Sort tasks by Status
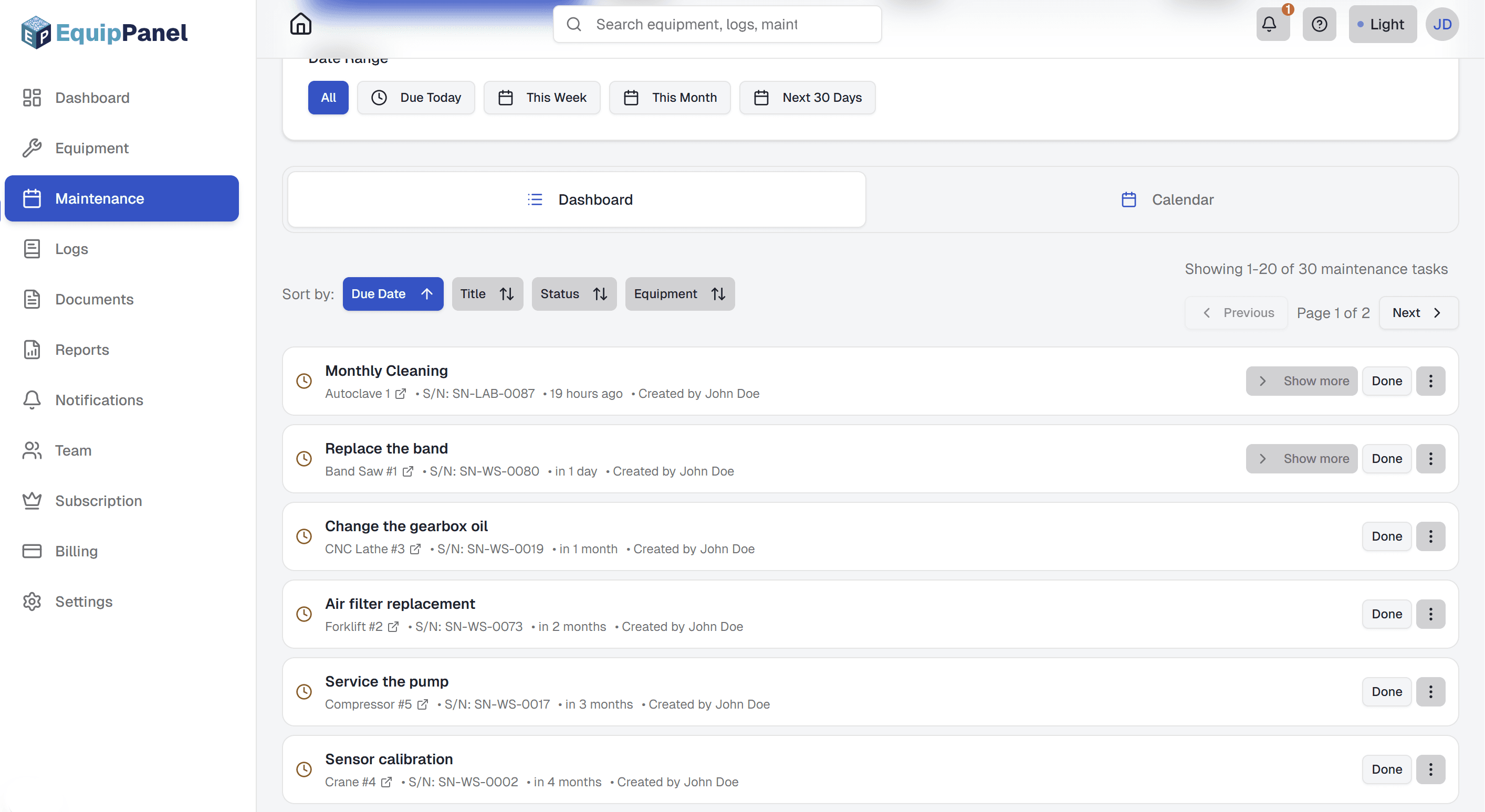1485x812 pixels. pyautogui.click(x=574, y=293)
